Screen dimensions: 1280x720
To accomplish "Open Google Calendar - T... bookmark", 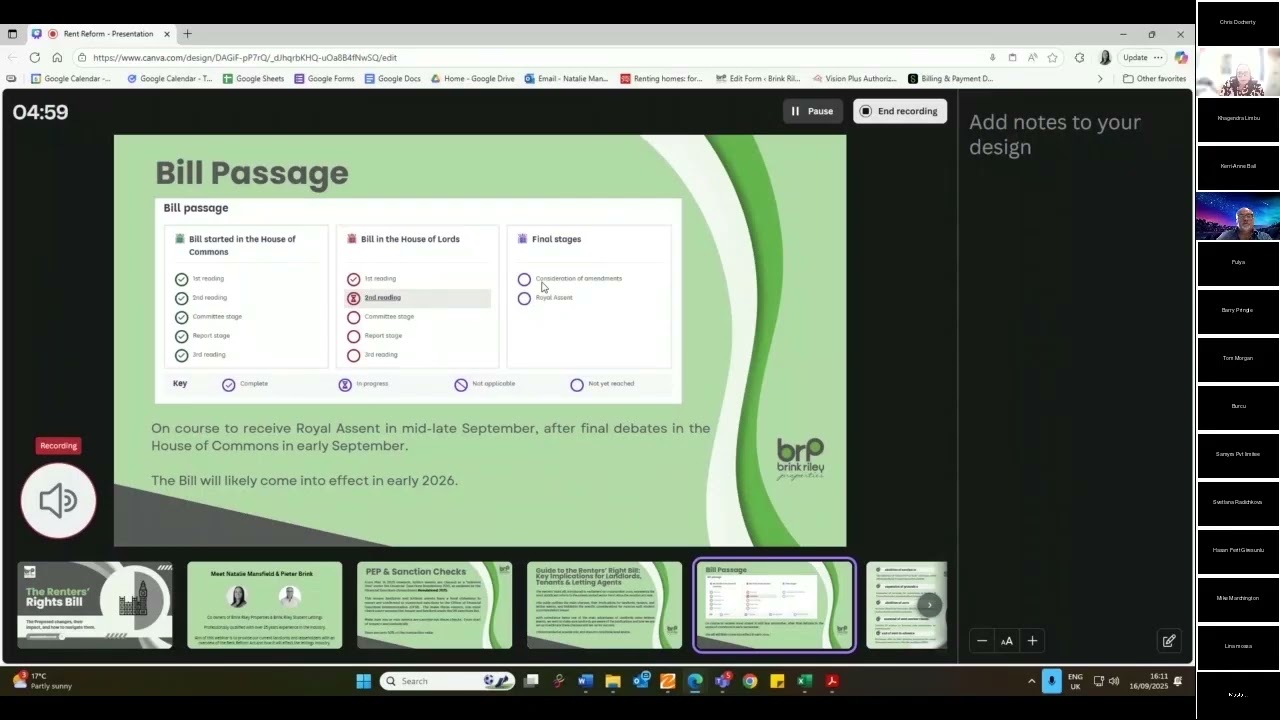I will coord(168,78).
